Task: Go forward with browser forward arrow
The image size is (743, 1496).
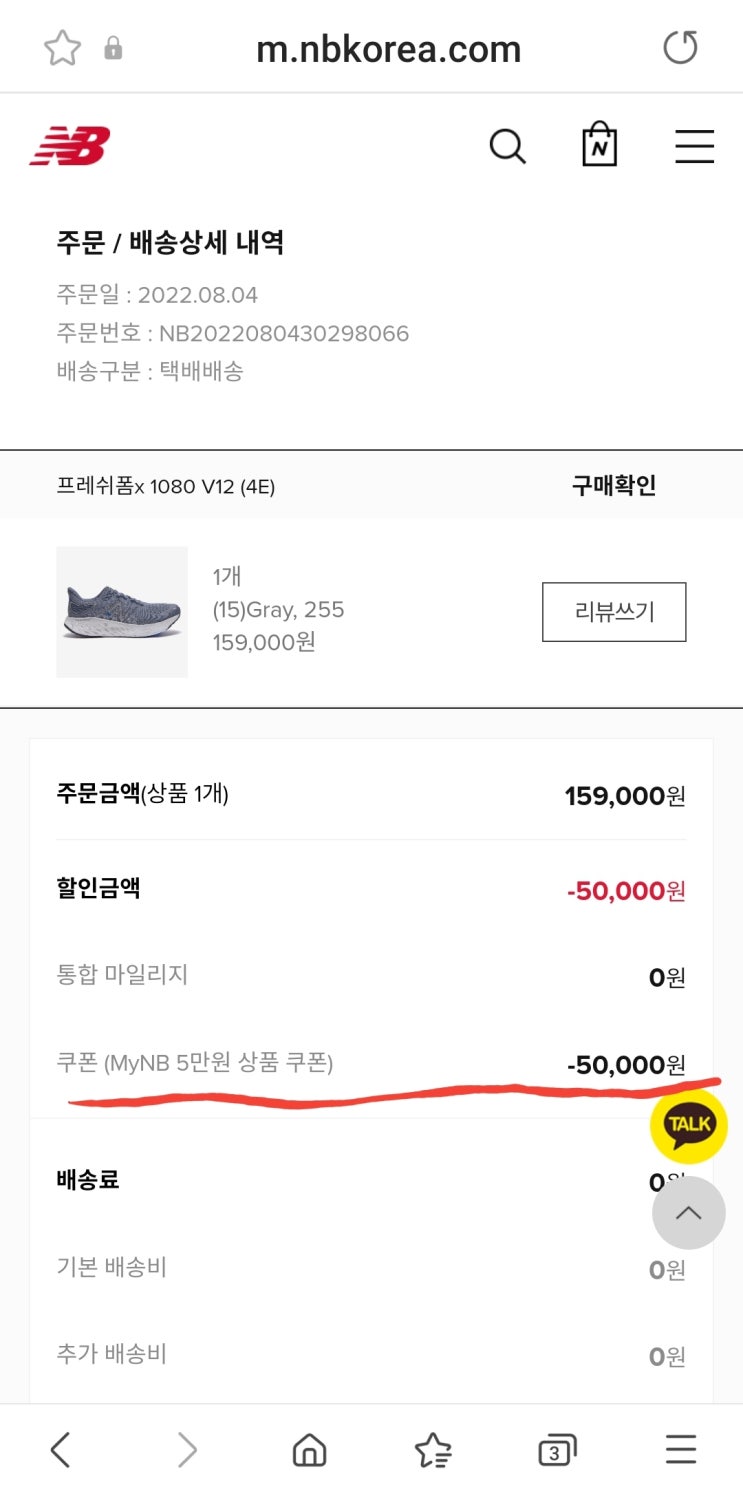Action: 186,1449
